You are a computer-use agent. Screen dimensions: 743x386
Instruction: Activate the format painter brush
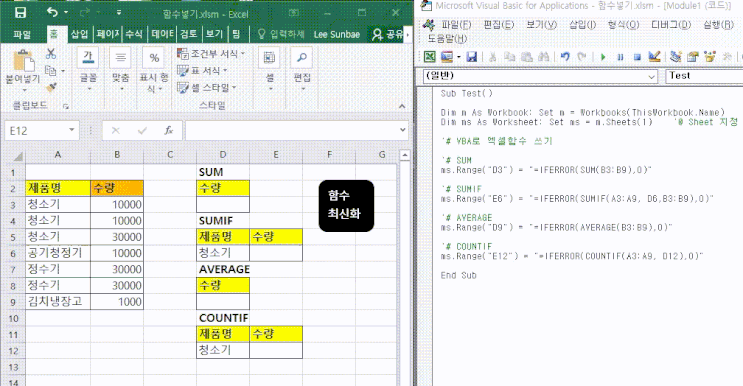click(51, 87)
